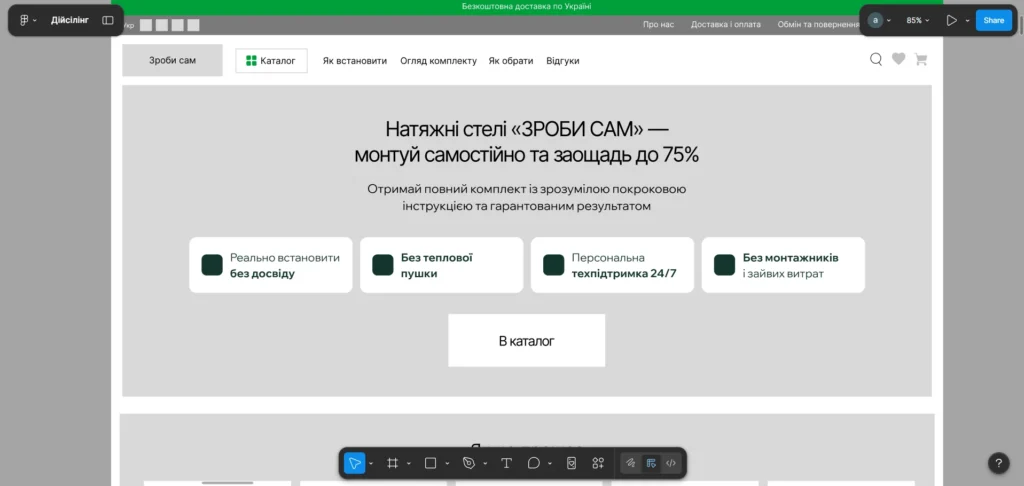Toggle the sidebar panel visibility
The height and width of the screenshot is (486, 1024).
point(108,20)
